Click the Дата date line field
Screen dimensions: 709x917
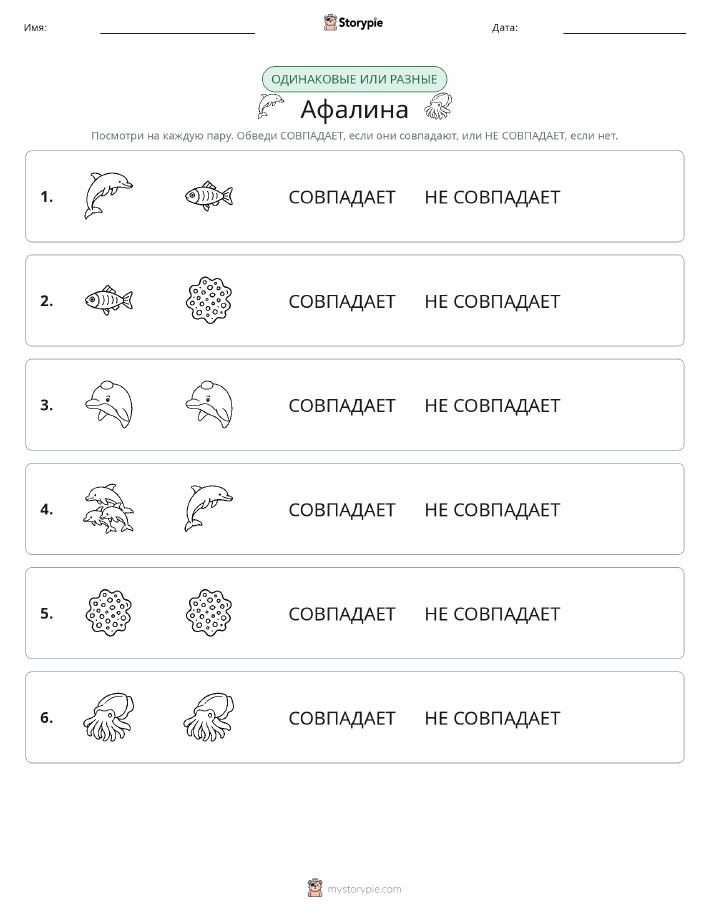click(624, 28)
